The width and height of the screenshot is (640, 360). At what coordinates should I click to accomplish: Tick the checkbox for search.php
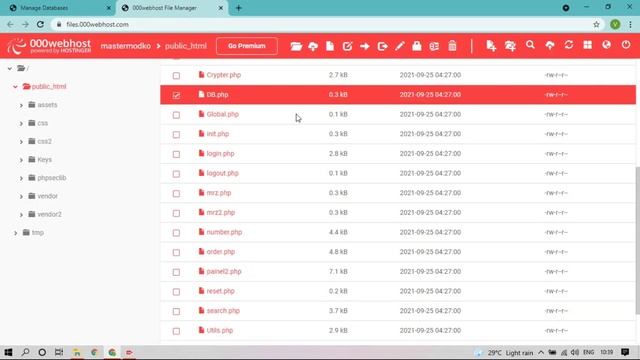[x=176, y=311]
